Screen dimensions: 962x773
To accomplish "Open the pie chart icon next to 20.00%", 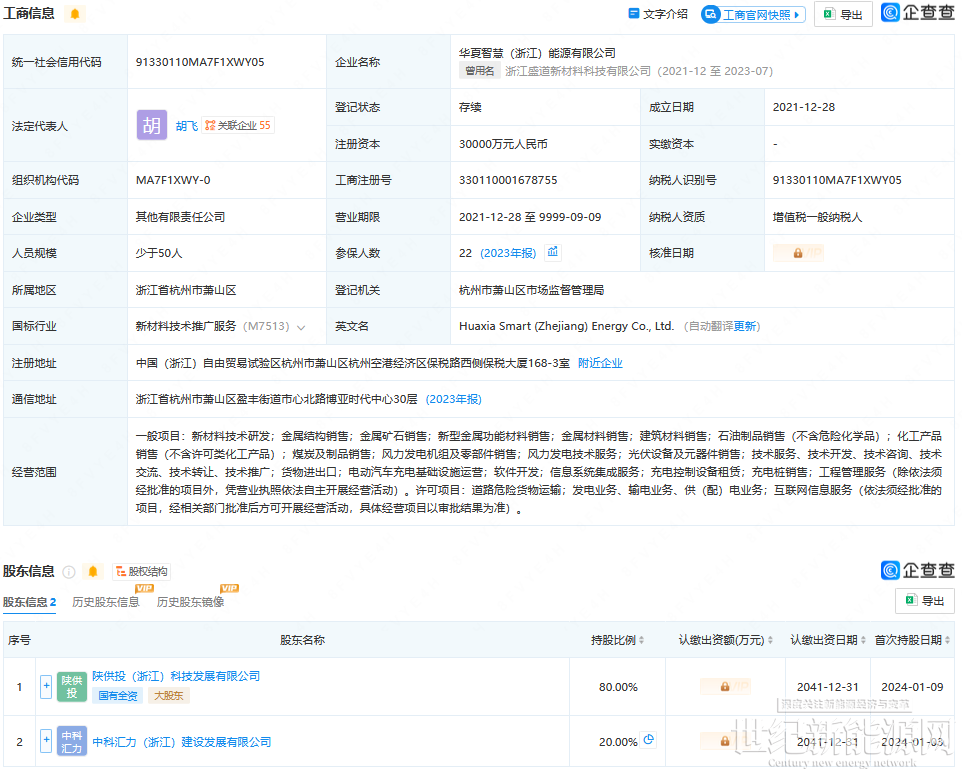I will click(649, 740).
